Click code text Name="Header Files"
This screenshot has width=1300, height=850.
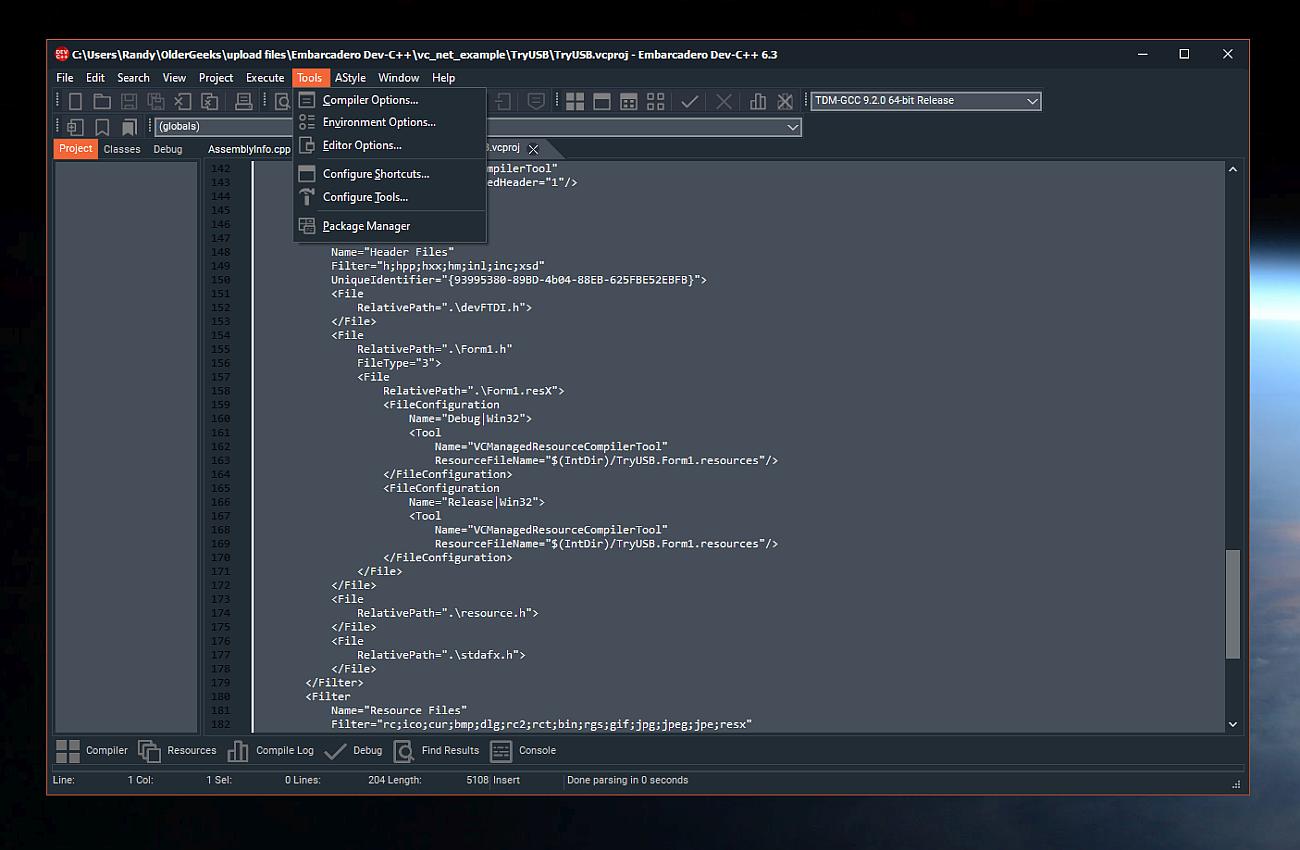tap(392, 252)
